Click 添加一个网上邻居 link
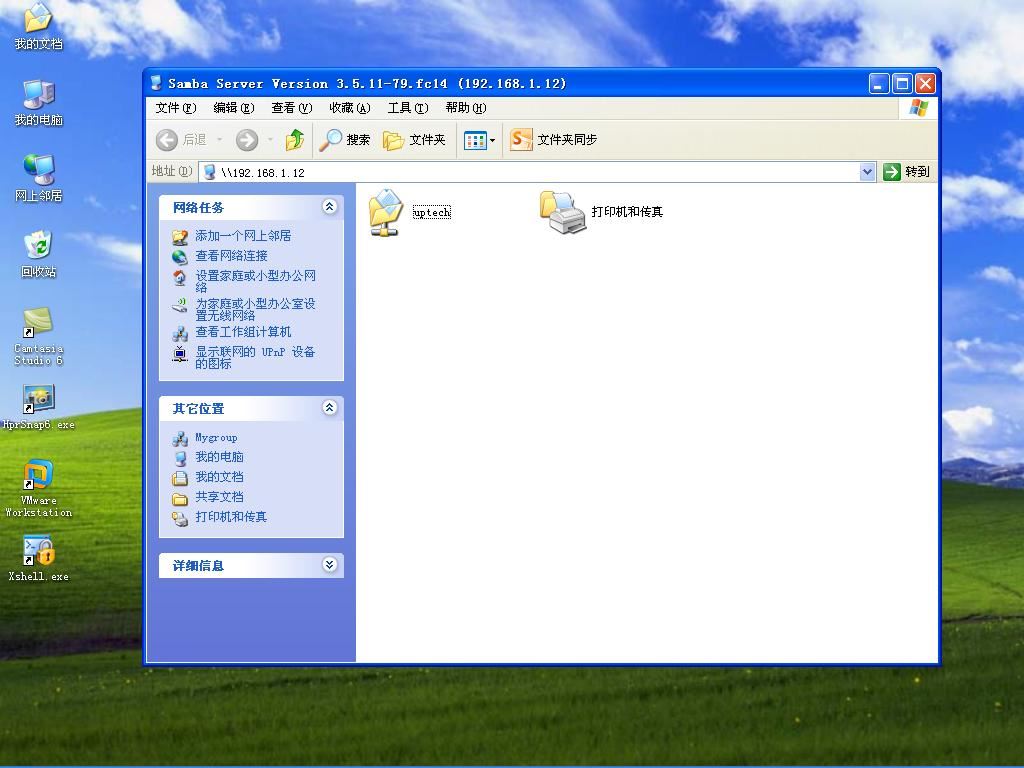The image size is (1024, 768). click(243, 236)
